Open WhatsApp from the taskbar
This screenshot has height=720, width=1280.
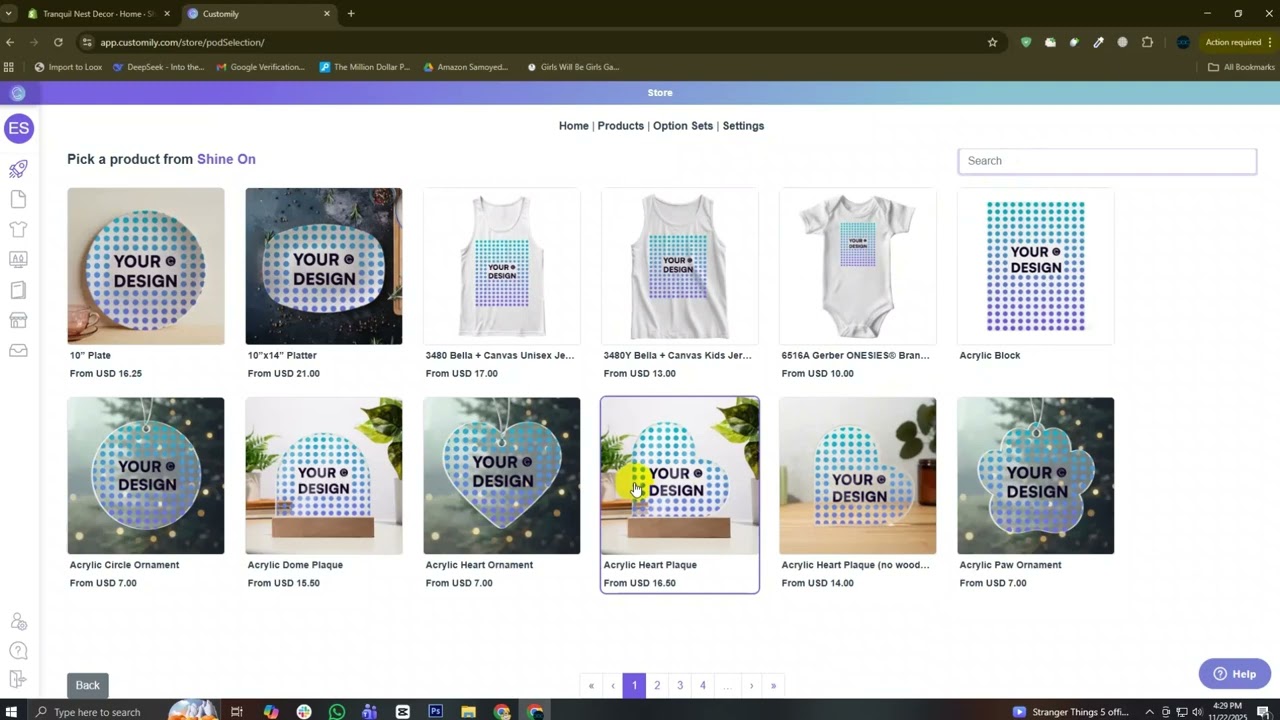point(337,712)
